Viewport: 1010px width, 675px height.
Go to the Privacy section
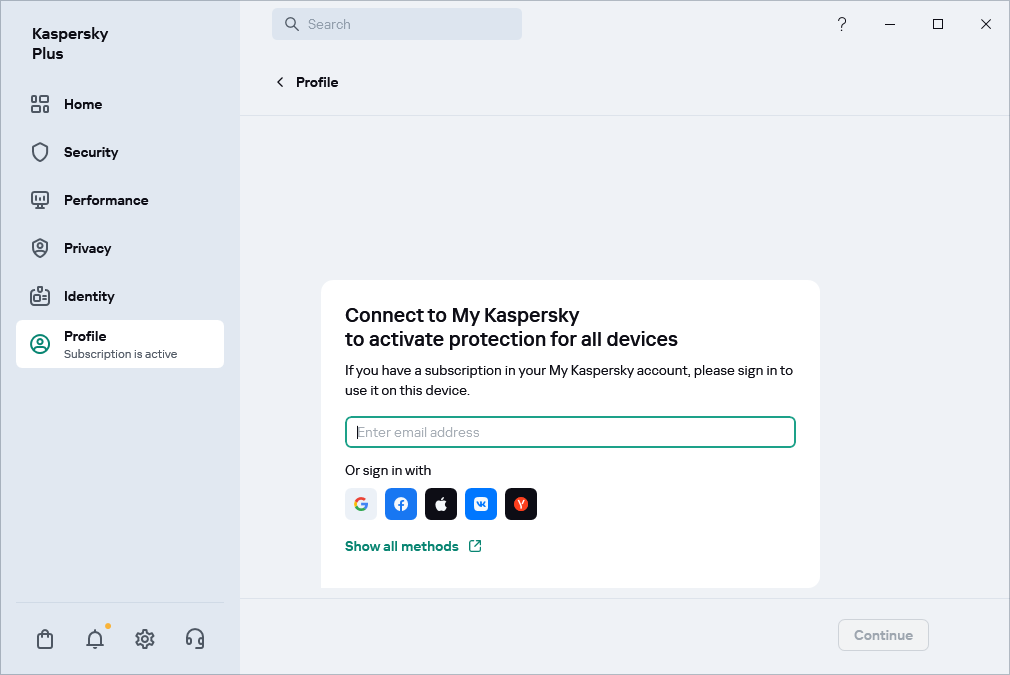coord(87,248)
